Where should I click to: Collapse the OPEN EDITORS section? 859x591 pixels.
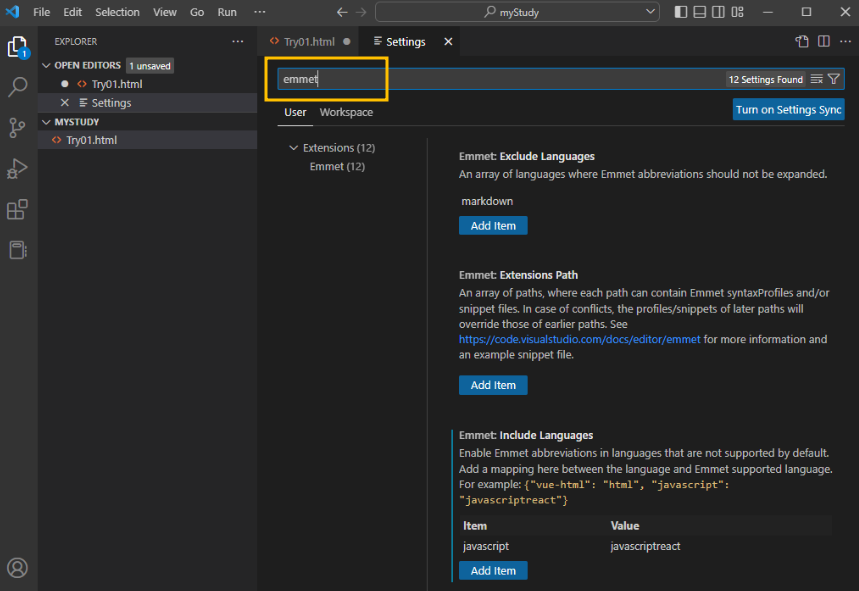(46, 65)
